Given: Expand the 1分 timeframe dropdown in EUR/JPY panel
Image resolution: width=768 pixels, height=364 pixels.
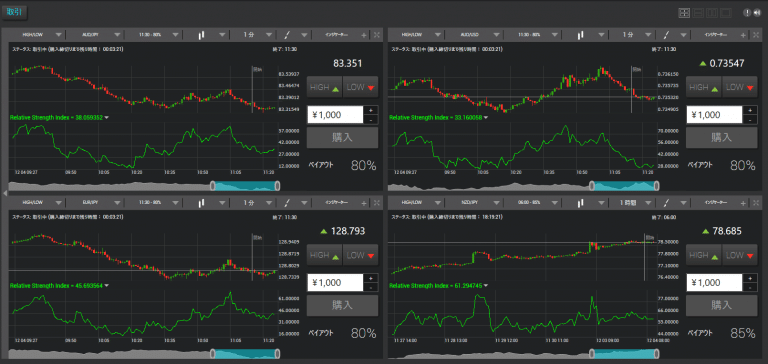Looking at the screenshot, I should (258, 203).
